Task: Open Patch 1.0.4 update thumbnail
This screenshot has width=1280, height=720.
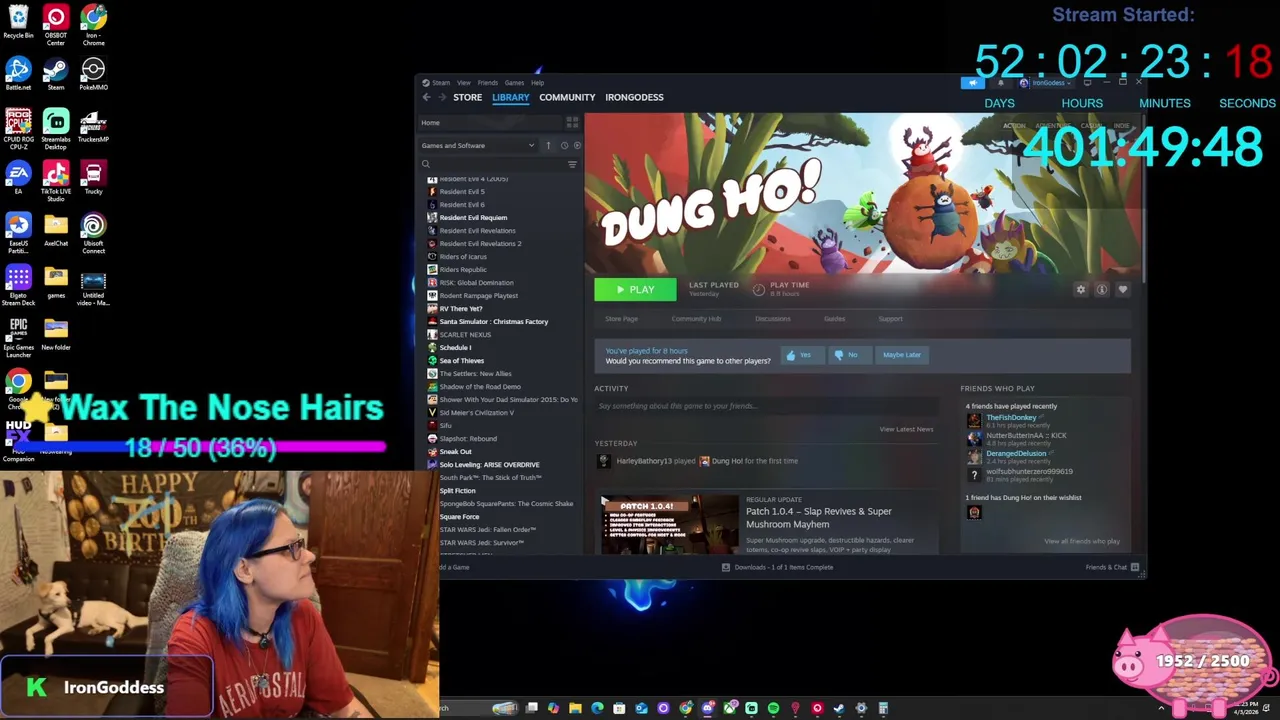Action: click(x=670, y=524)
